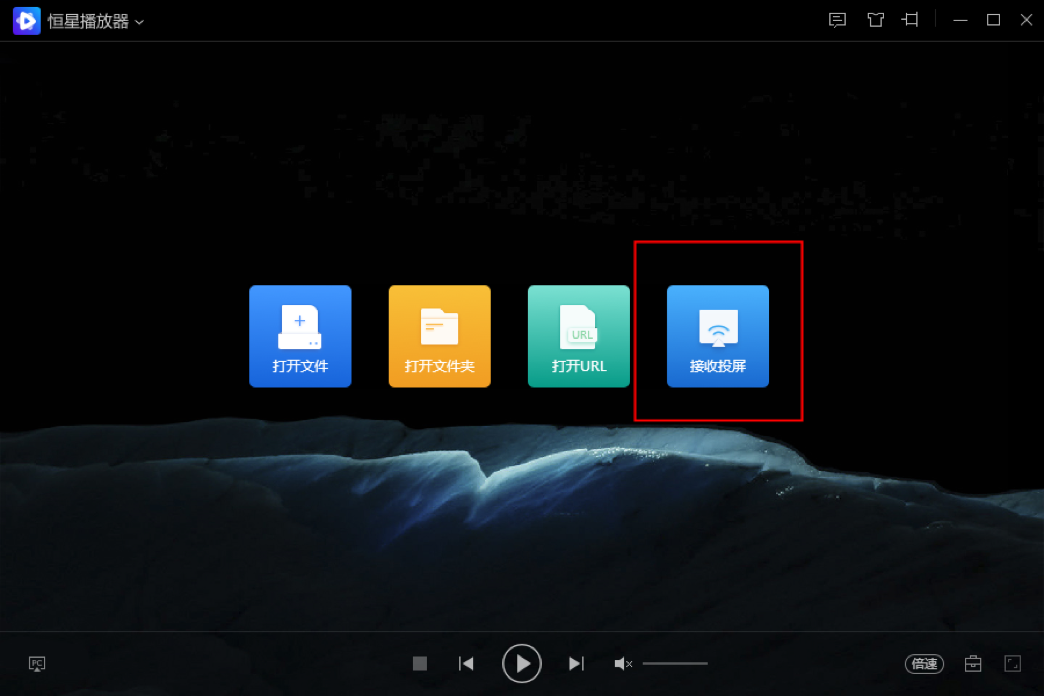Open the toolbox briefcase icon
Viewport: 1044px width, 696px height.
(972, 663)
